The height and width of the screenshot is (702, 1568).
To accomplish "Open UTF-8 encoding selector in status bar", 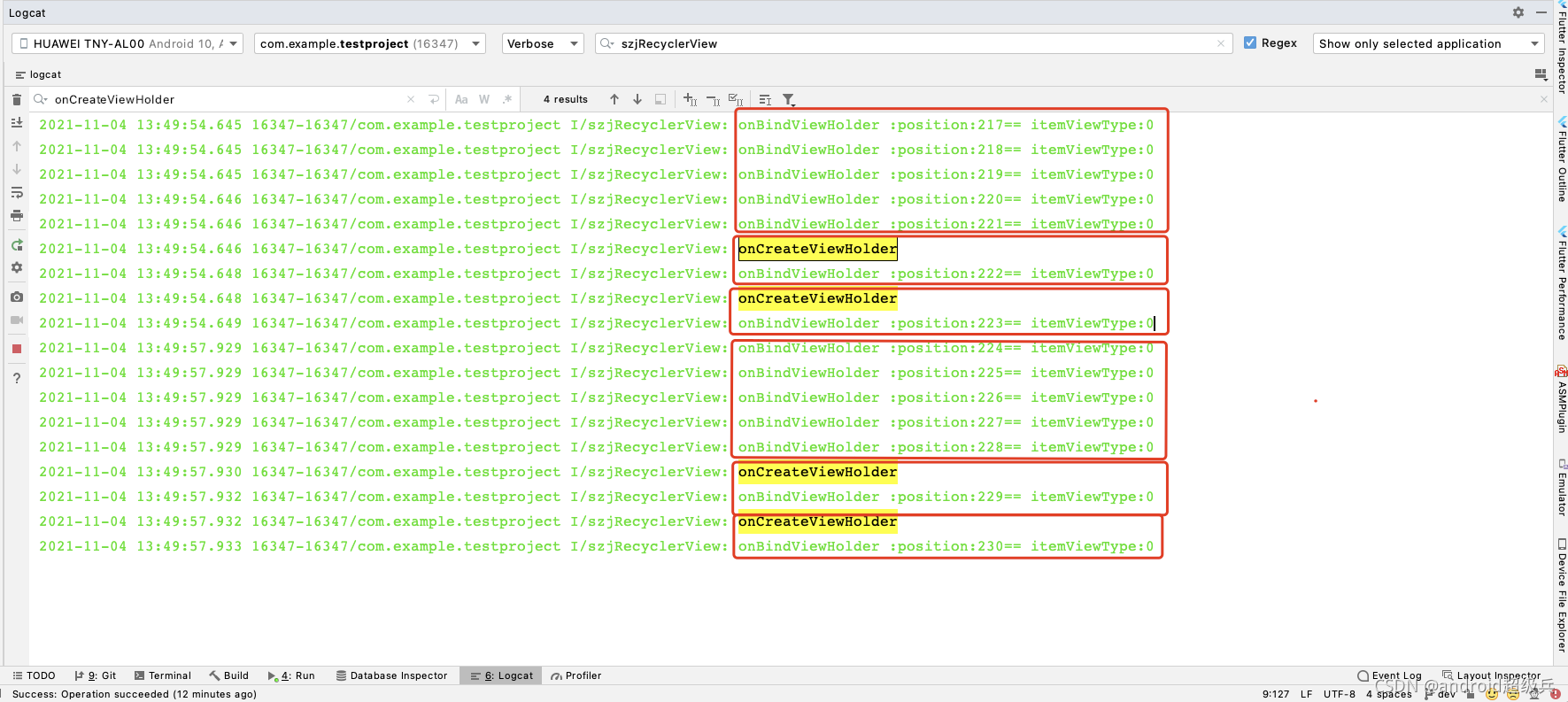I will (x=1340, y=694).
